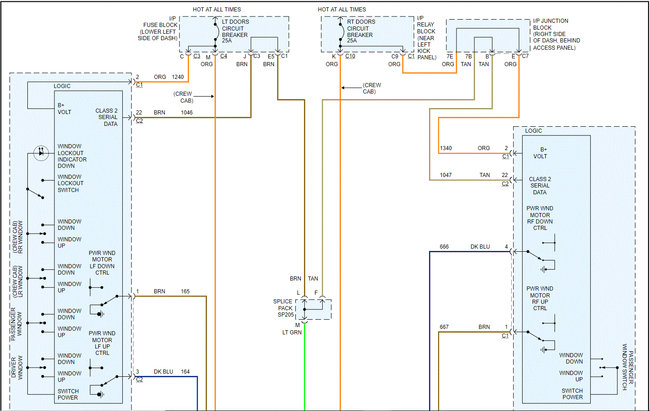Click wire circuit number 164
The width and height of the screenshot is (650, 411).
(x=185, y=372)
